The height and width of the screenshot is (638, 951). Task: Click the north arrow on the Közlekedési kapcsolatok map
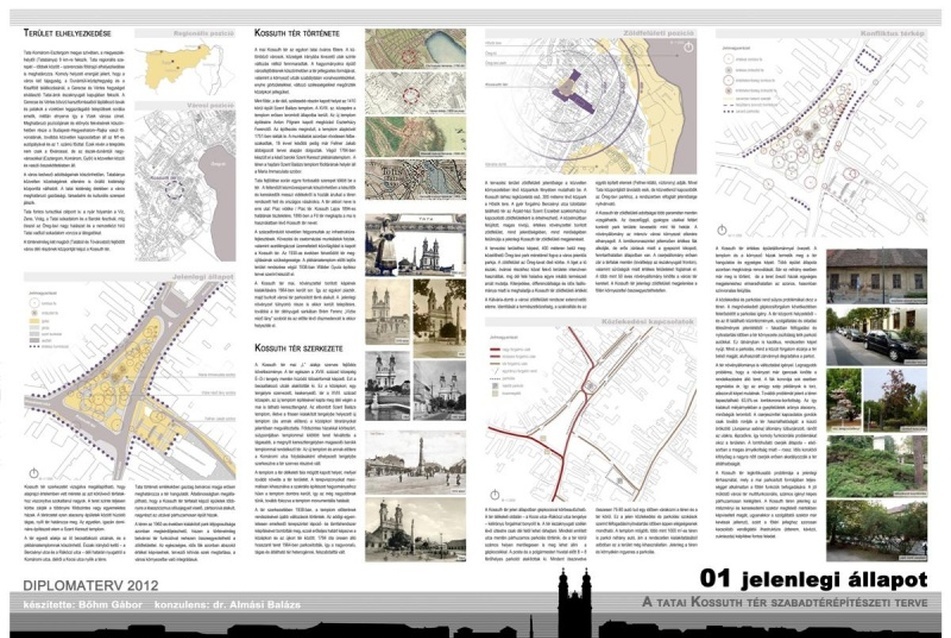tap(494, 495)
